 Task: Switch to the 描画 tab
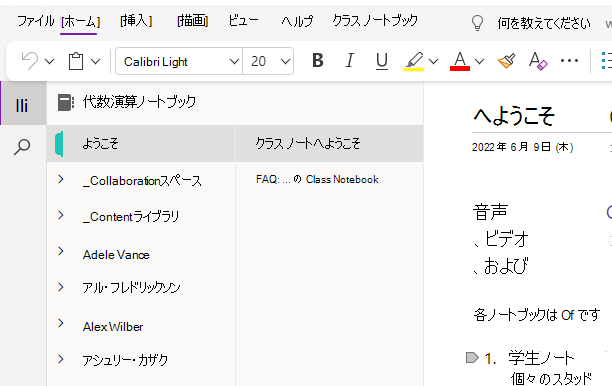(192, 20)
